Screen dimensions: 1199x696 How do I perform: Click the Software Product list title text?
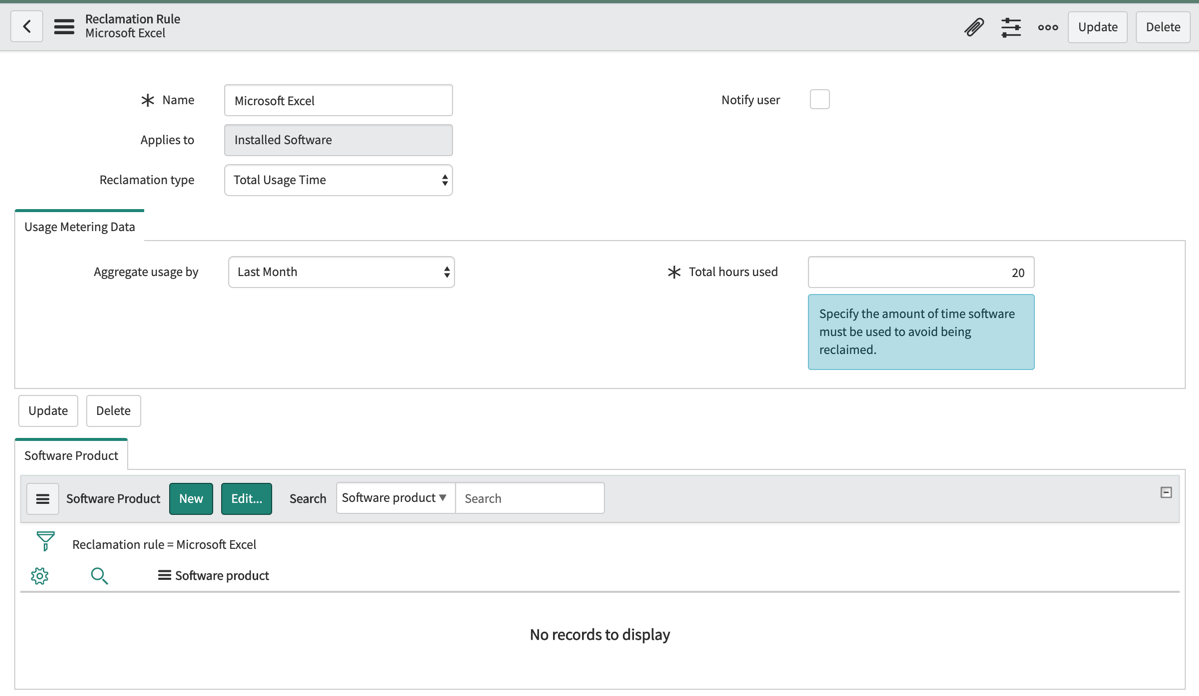[x=113, y=499]
